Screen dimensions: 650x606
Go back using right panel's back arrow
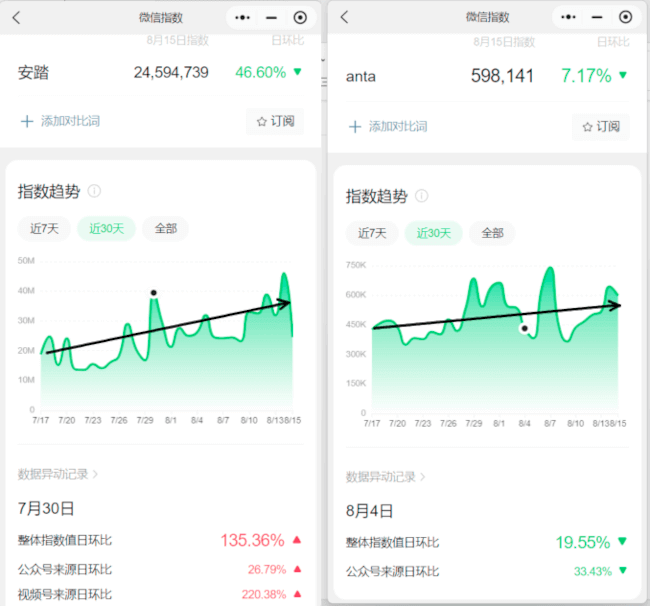pos(344,17)
